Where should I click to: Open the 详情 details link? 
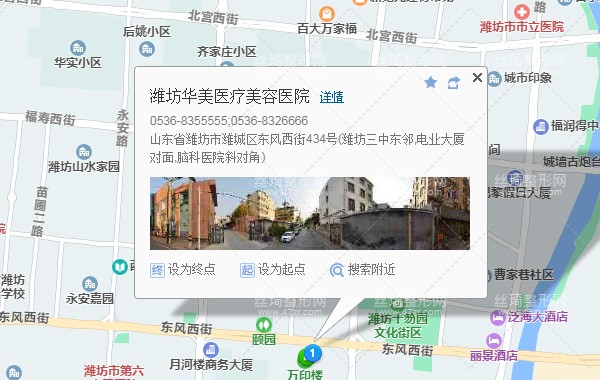331,97
